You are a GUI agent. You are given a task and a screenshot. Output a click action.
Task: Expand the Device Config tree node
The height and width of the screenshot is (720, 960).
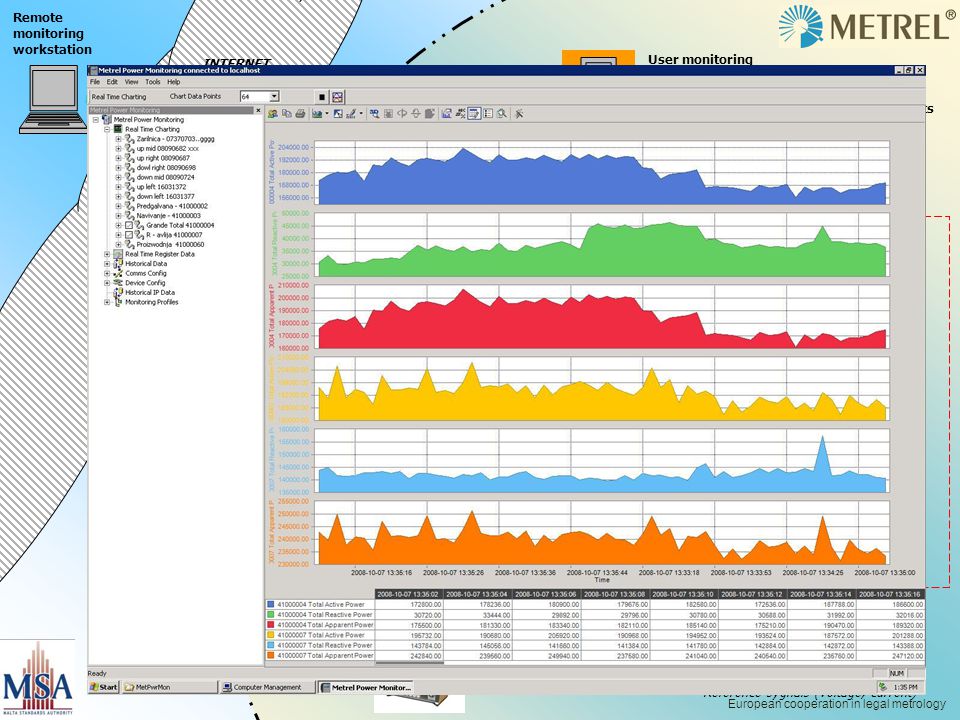coord(107,283)
